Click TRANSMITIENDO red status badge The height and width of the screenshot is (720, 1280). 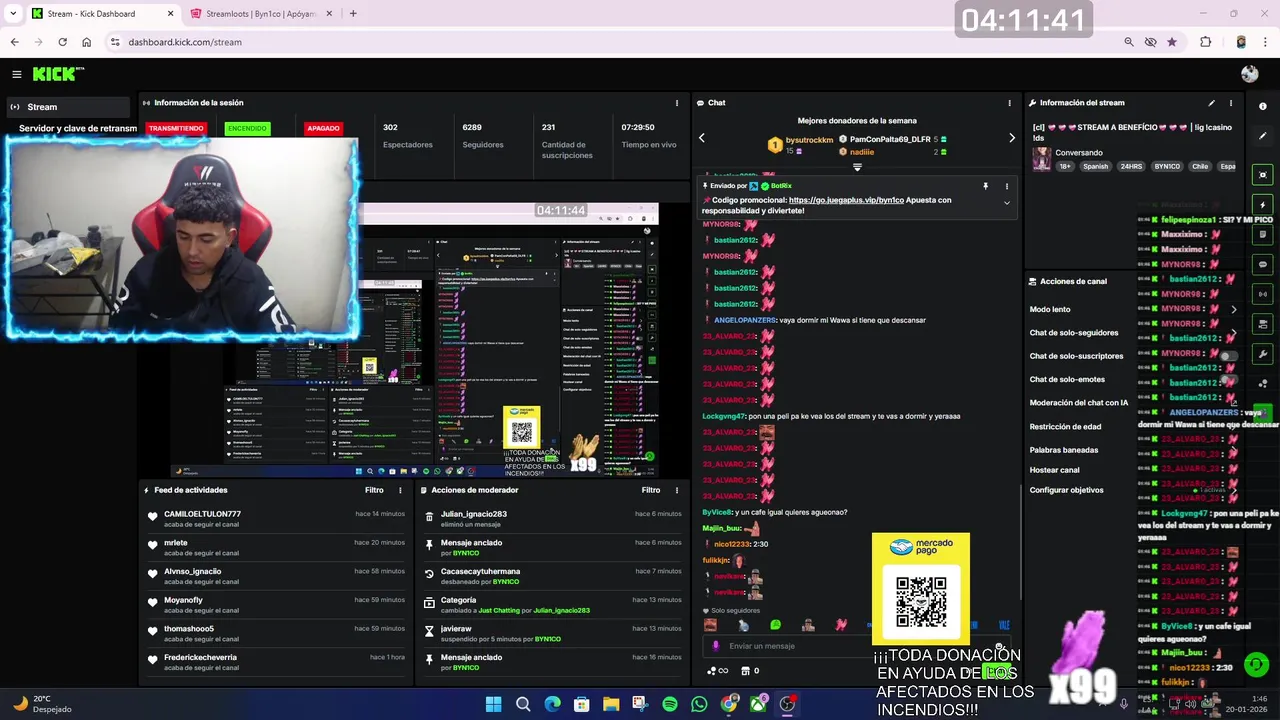click(176, 128)
